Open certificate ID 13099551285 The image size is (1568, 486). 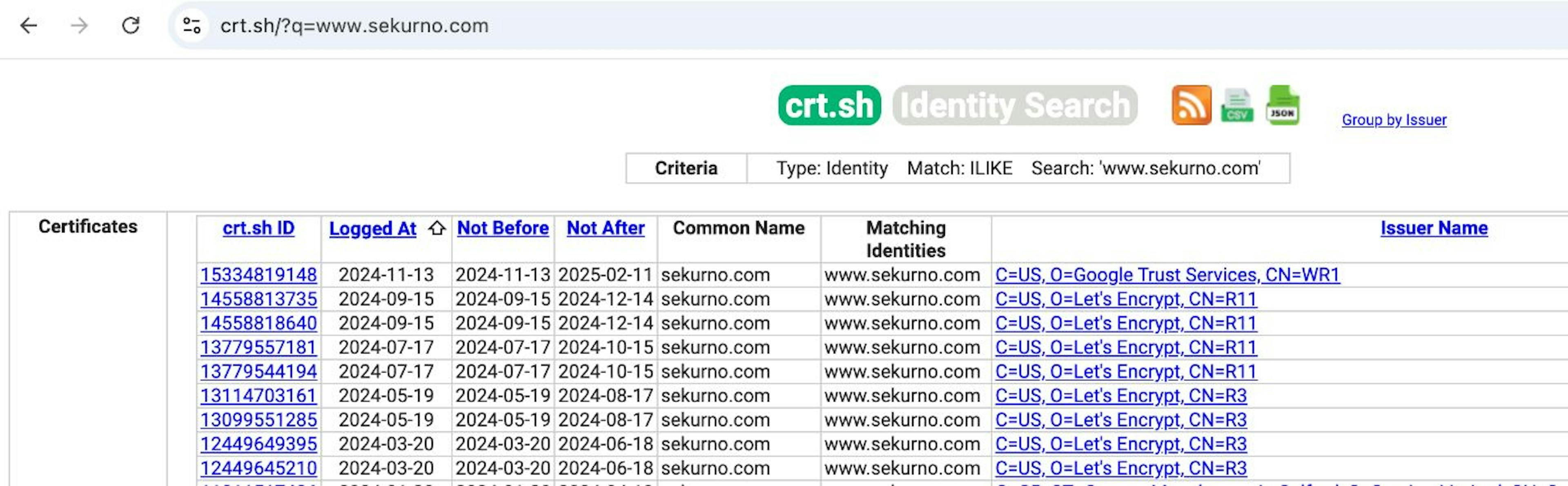tap(259, 419)
